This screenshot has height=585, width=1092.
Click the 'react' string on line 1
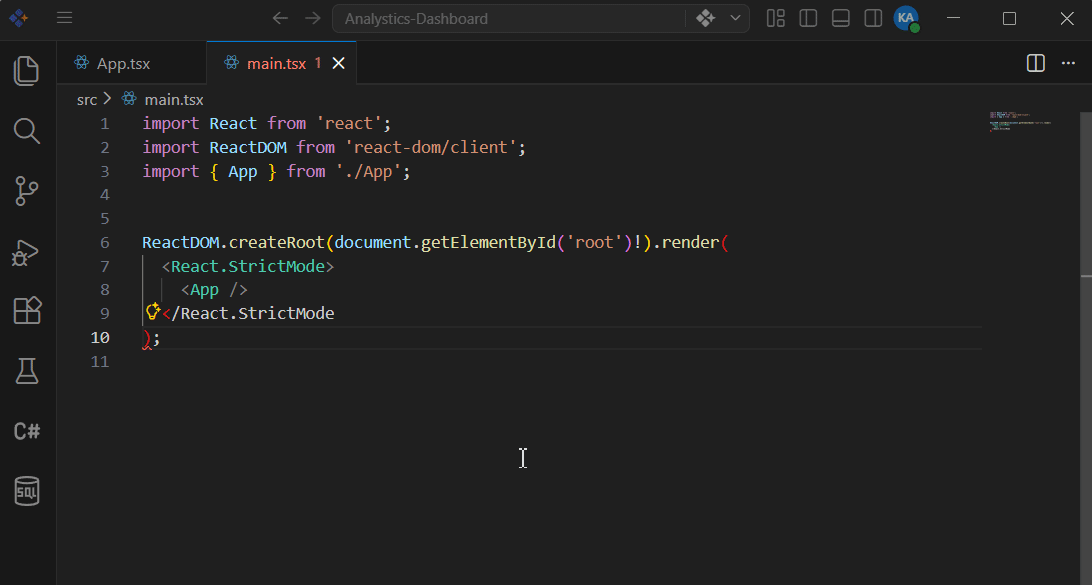click(x=349, y=123)
